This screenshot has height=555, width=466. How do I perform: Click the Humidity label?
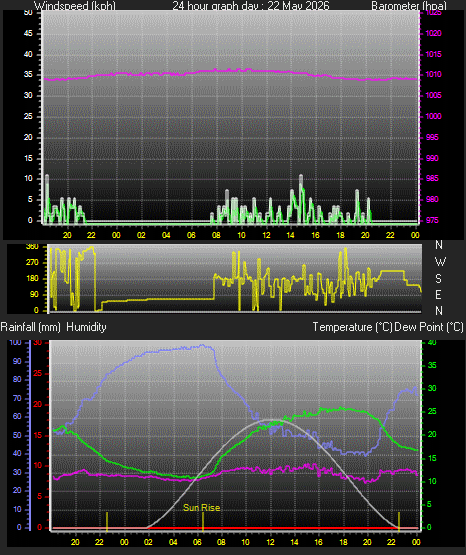(x=86, y=327)
